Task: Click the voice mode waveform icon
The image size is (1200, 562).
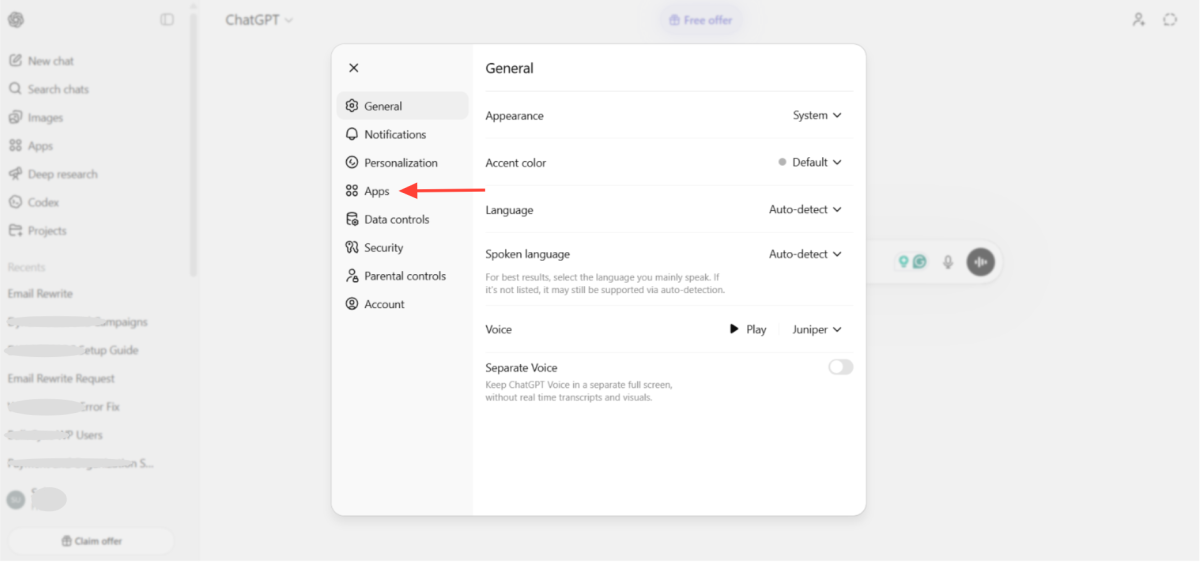Action: (x=980, y=262)
